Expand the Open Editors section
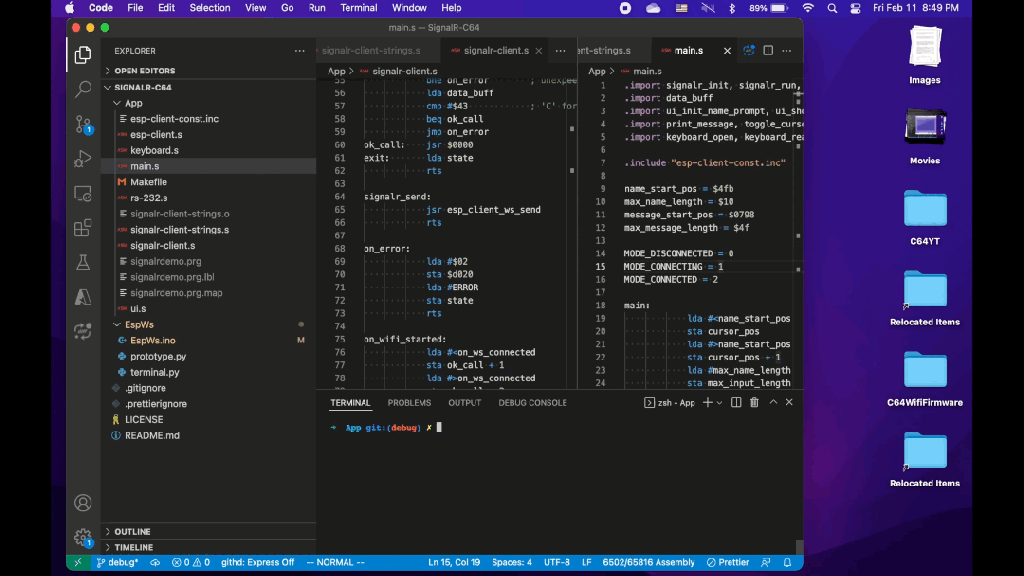This screenshot has height=576, width=1024. (144, 71)
